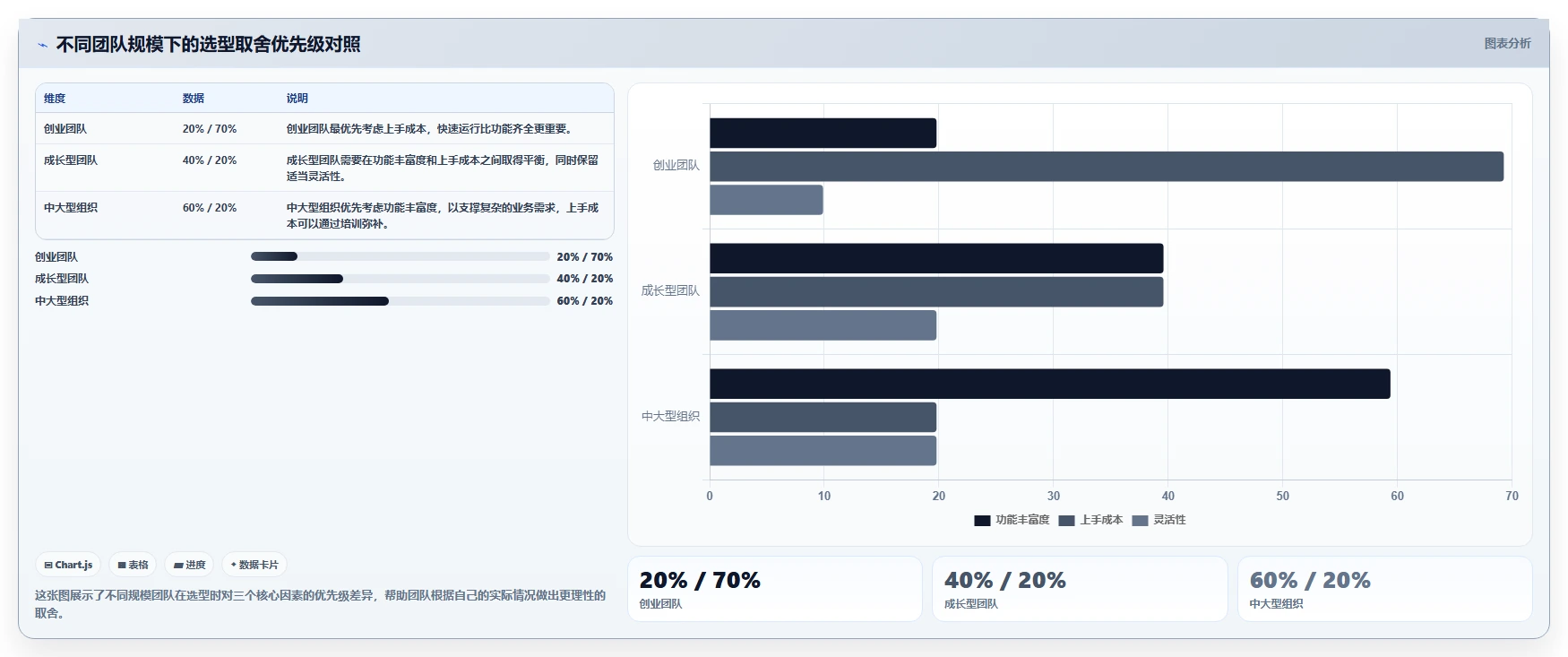This screenshot has width=1568, height=657.
Task: Click the 20% / 70% value after the progress bar
Action: [x=585, y=257]
